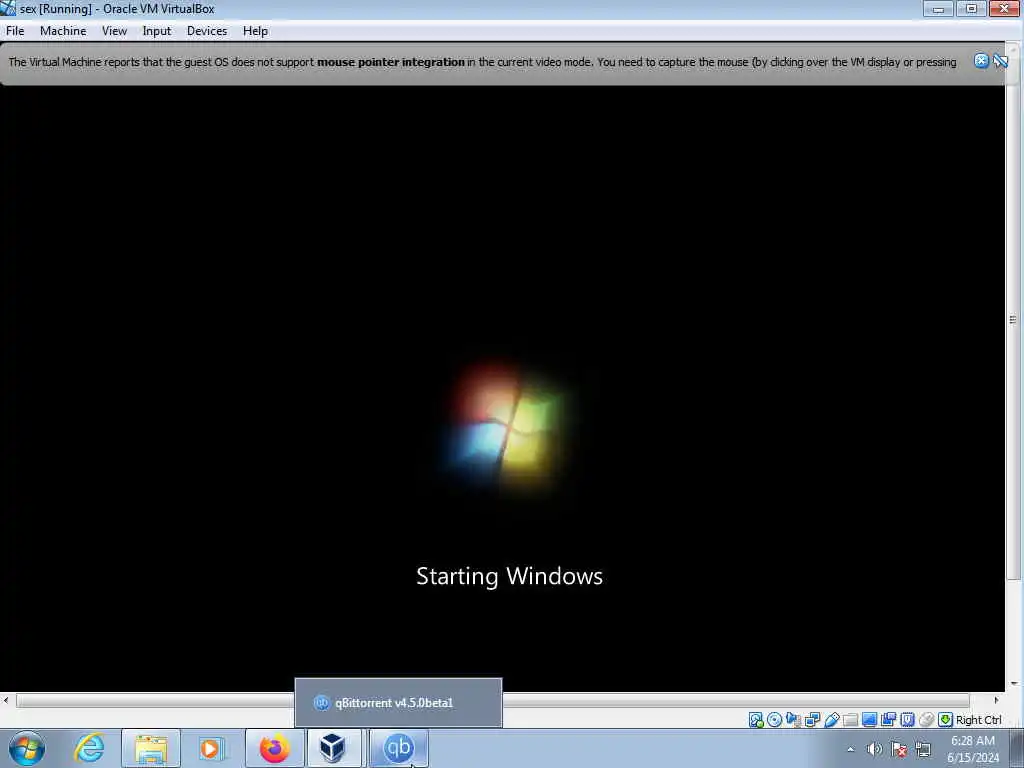1024x768 pixels.
Task: Click the do-not-show-again crossed mouse icon
Action: pyautogui.click(x=1000, y=61)
